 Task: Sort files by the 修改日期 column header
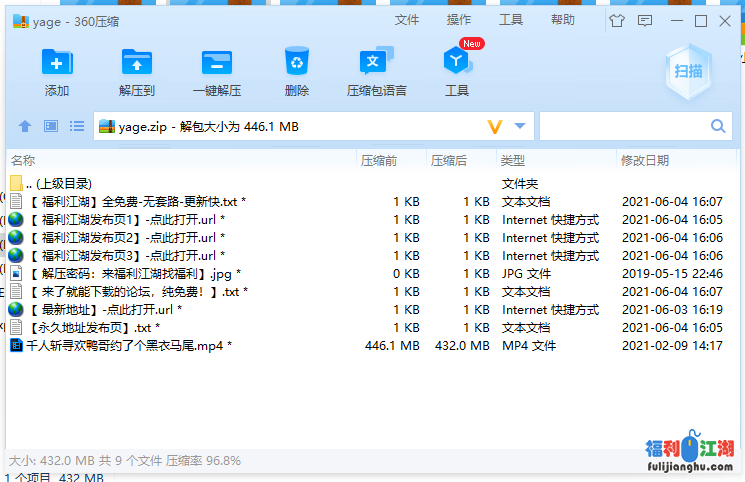tap(645, 160)
